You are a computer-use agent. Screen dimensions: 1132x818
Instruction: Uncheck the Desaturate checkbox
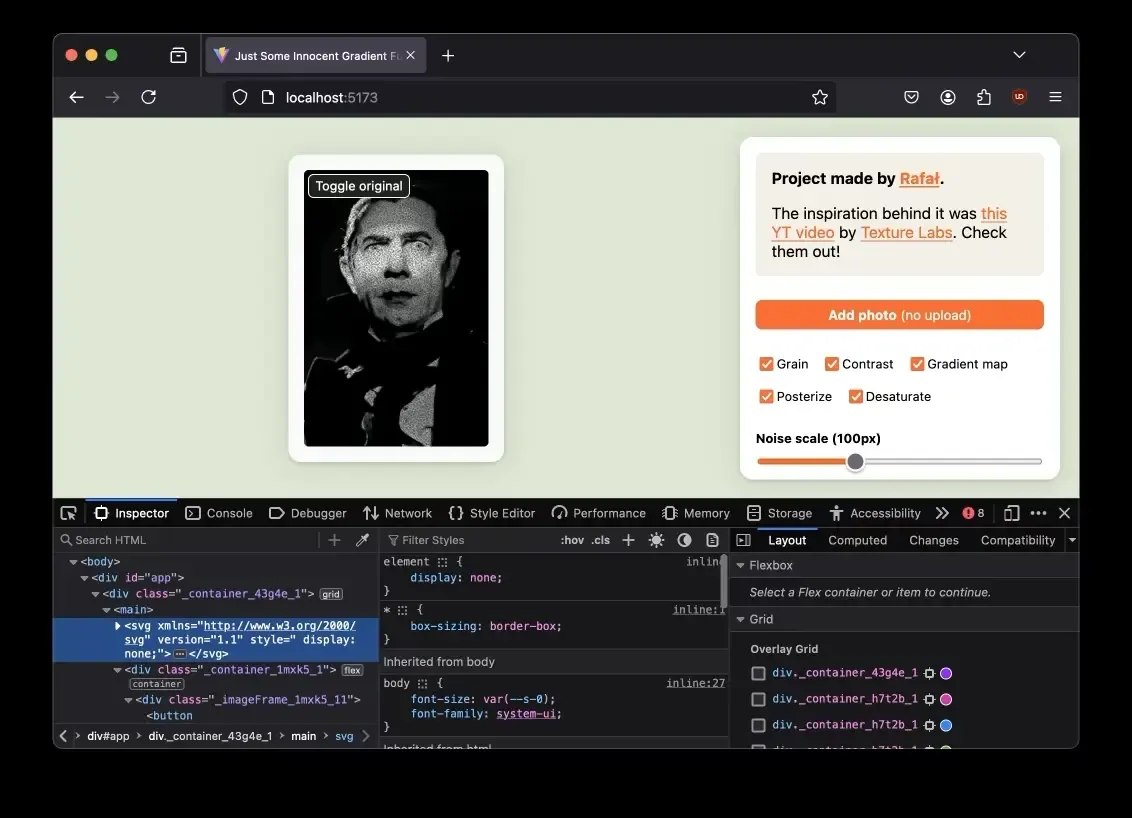coord(855,396)
